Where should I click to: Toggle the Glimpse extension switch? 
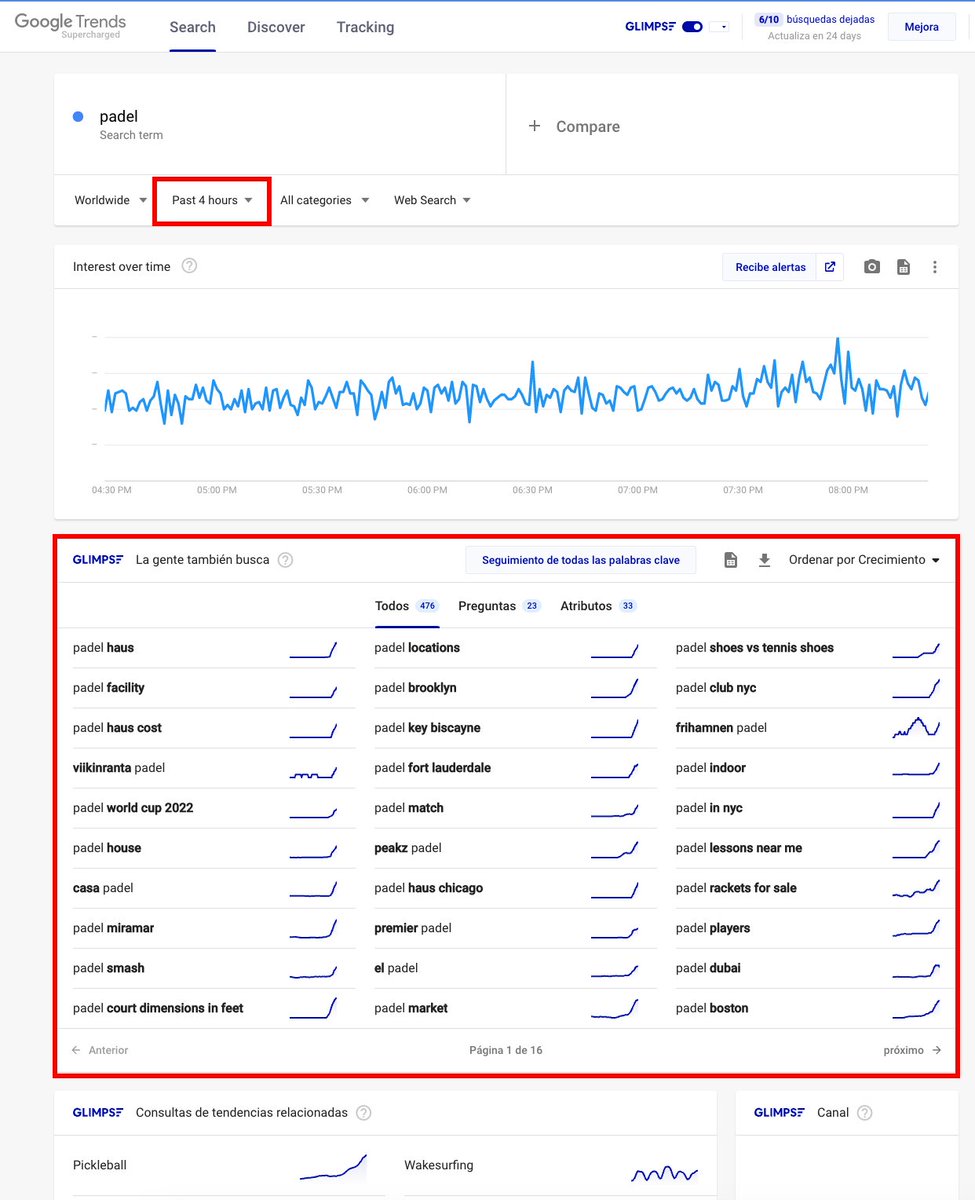click(692, 27)
